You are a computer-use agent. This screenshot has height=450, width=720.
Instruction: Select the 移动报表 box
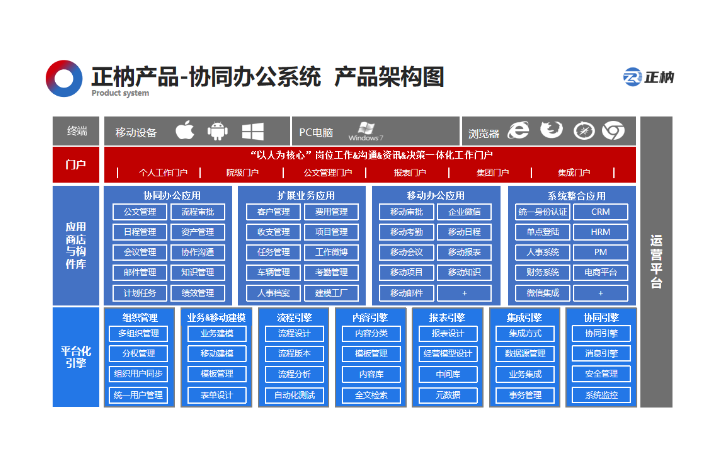tap(464, 252)
